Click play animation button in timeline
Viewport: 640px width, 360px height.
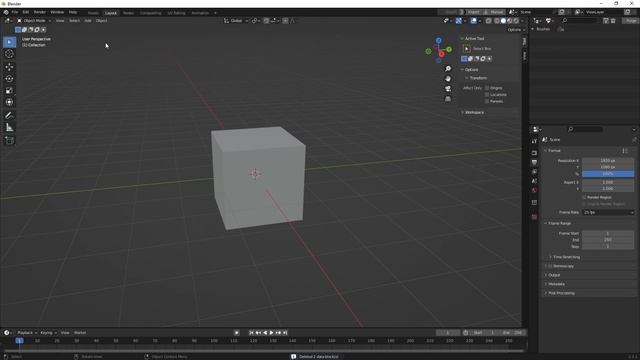(271, 333)
